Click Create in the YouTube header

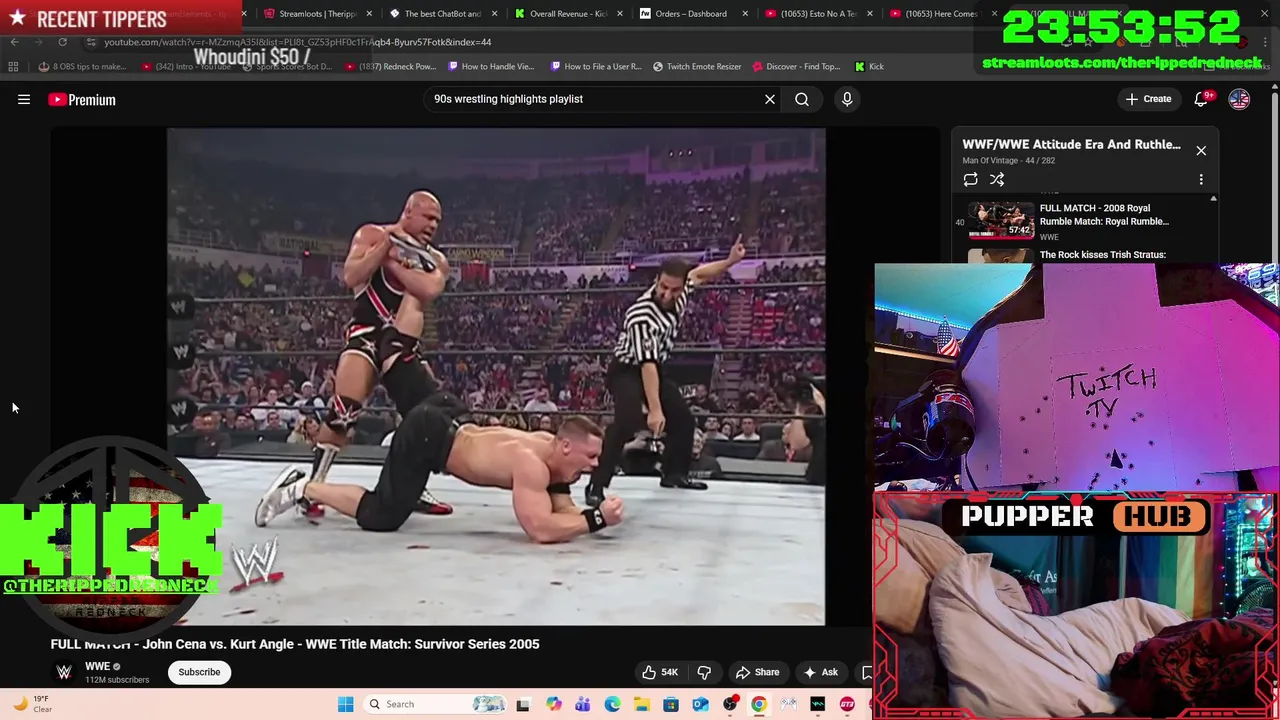(x=1148, y=99)
